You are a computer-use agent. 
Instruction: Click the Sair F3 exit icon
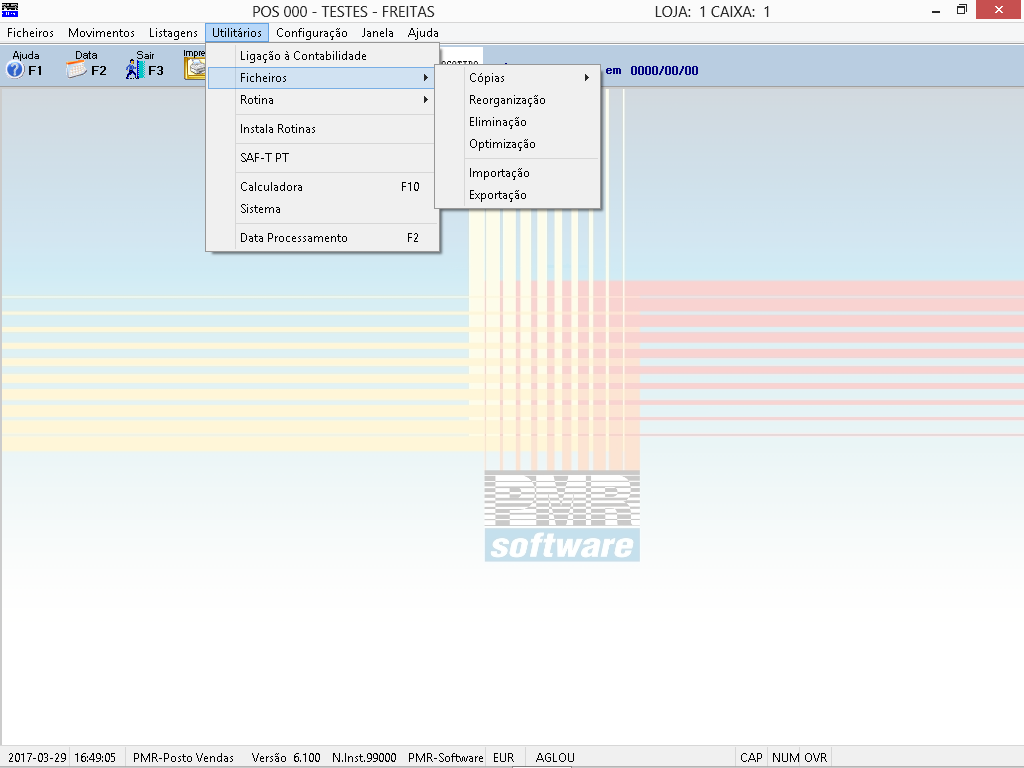click(136, 69)
